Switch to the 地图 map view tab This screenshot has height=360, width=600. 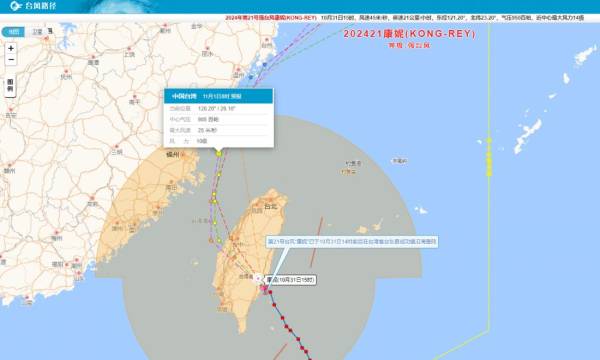click(13, 32)
